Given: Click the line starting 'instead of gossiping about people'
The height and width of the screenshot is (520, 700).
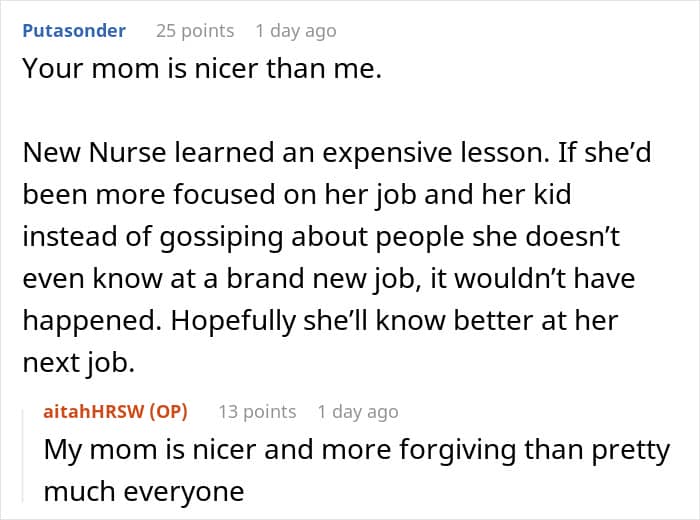Looking at the screenshot, I should click(321, 237).
